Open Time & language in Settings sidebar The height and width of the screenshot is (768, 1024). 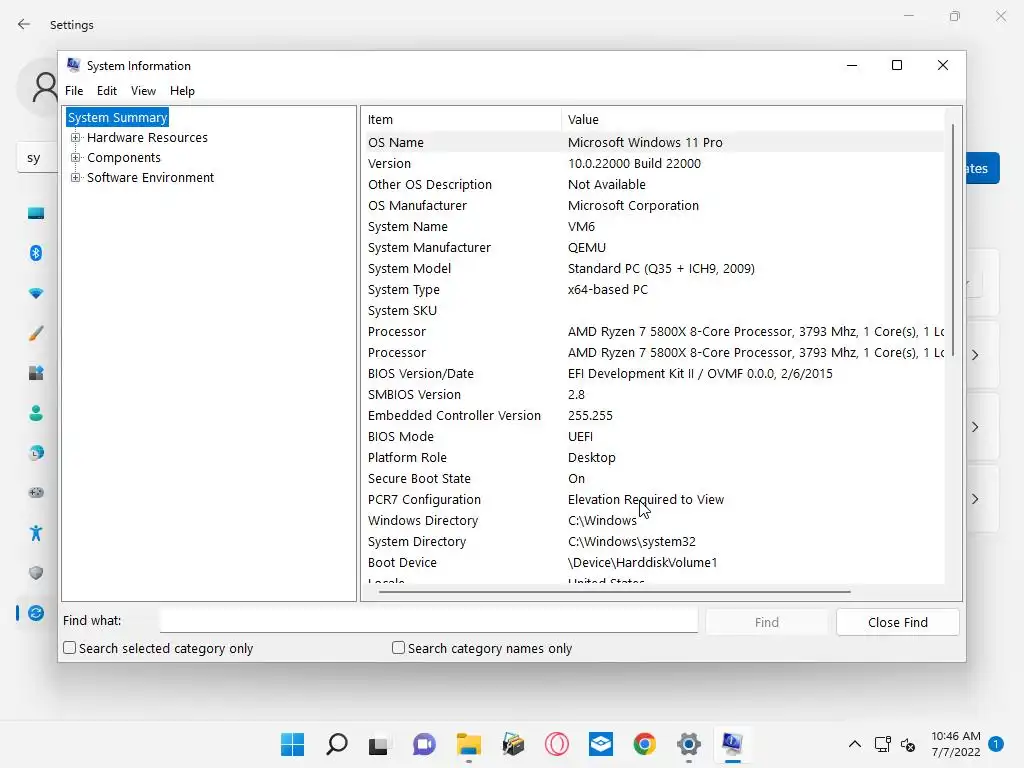(x=36, y=453)
